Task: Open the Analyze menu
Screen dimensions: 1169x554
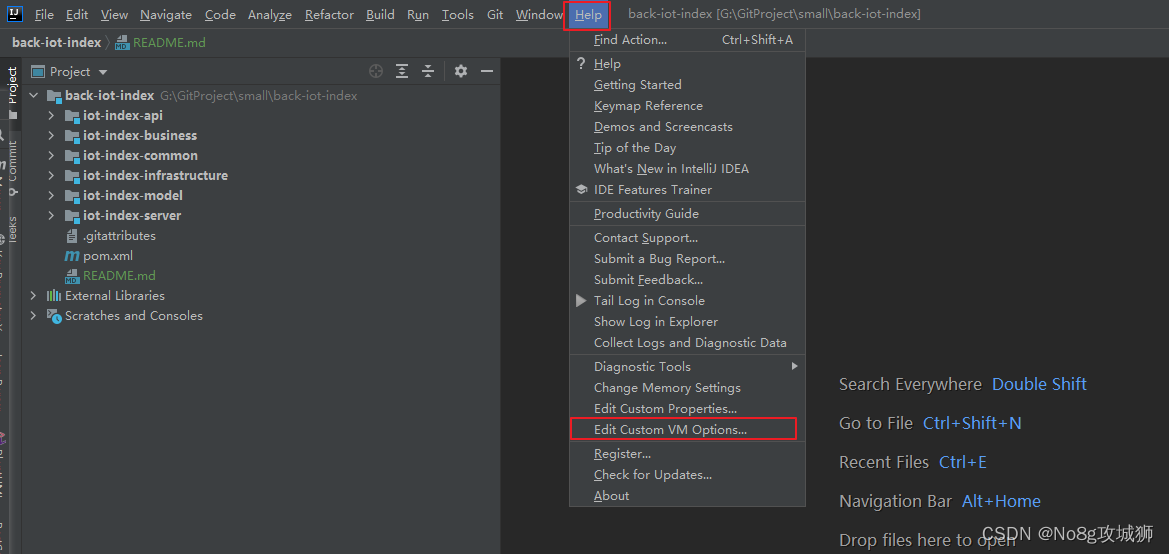Action: (x=271, y=15)
